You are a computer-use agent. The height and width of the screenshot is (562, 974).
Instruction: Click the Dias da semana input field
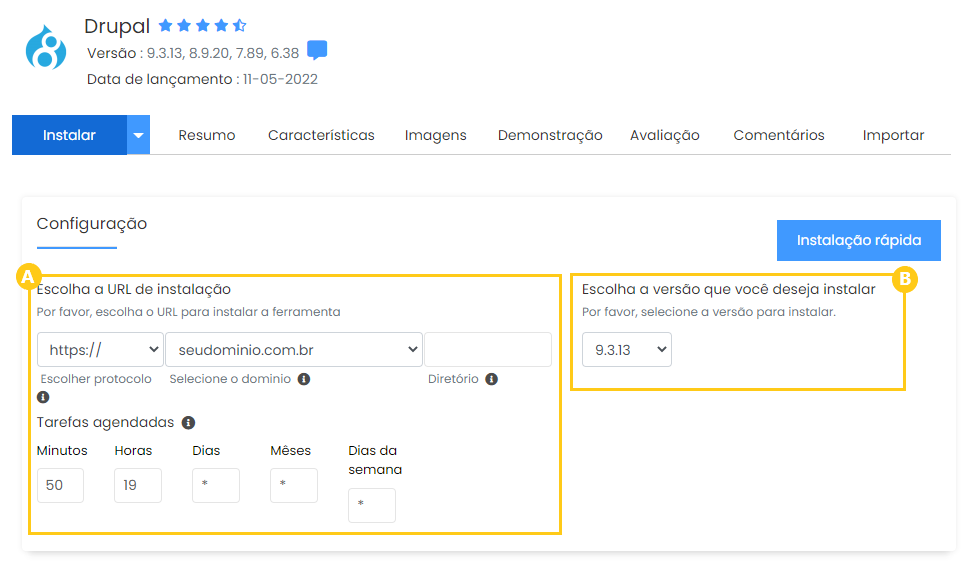coord(371,505)
